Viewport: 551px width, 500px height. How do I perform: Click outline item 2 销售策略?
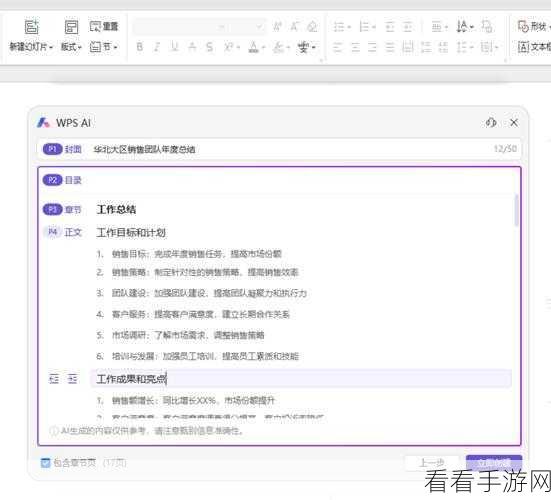pos(197,272)
